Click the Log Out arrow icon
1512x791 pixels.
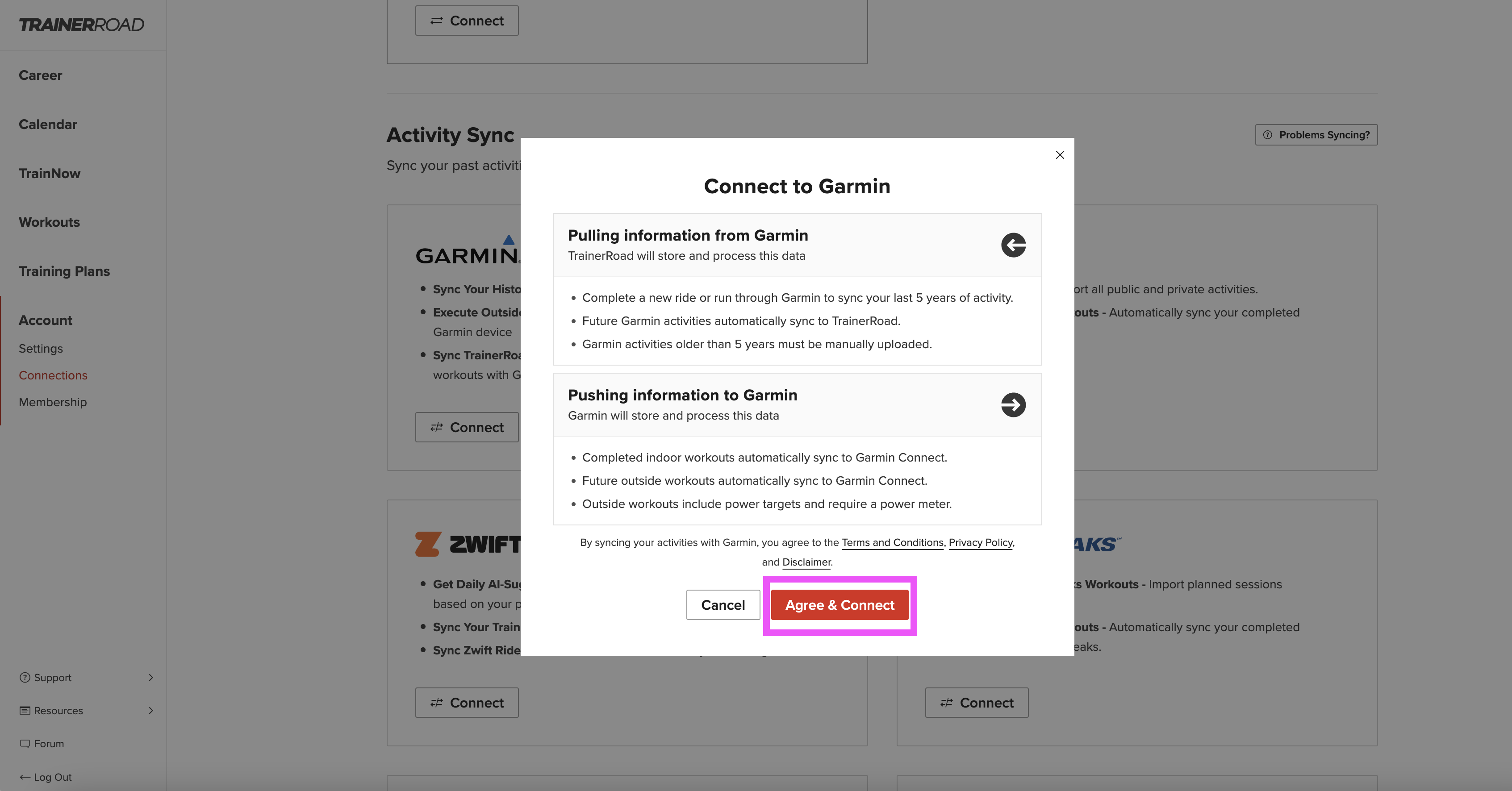pos(25,777)
